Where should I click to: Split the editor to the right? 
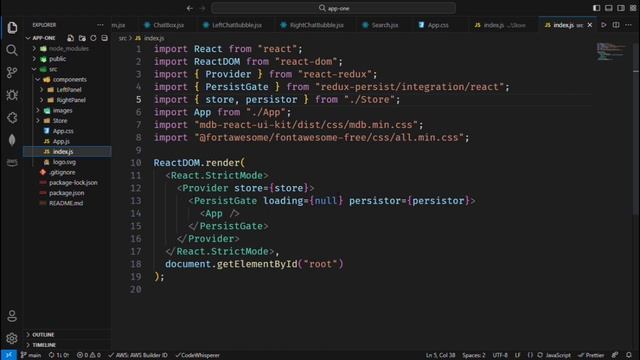pyautogui.click(x=616, y=25)
